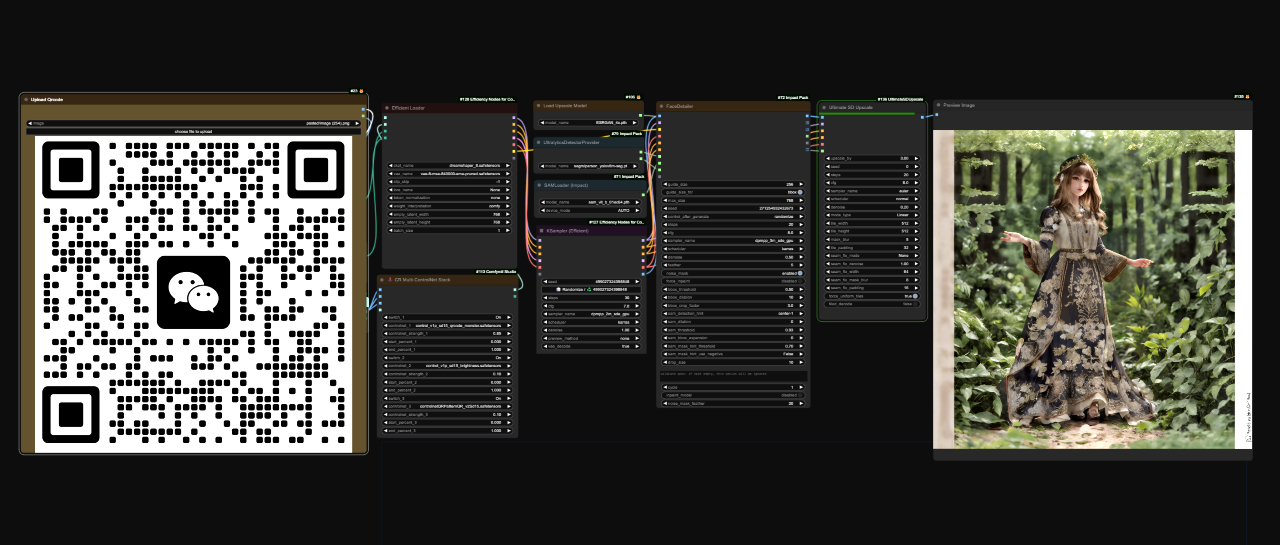Click seed value field in KSampler (Efficient)
This screenshot has height=545, width=1280.
pos(590,281)
